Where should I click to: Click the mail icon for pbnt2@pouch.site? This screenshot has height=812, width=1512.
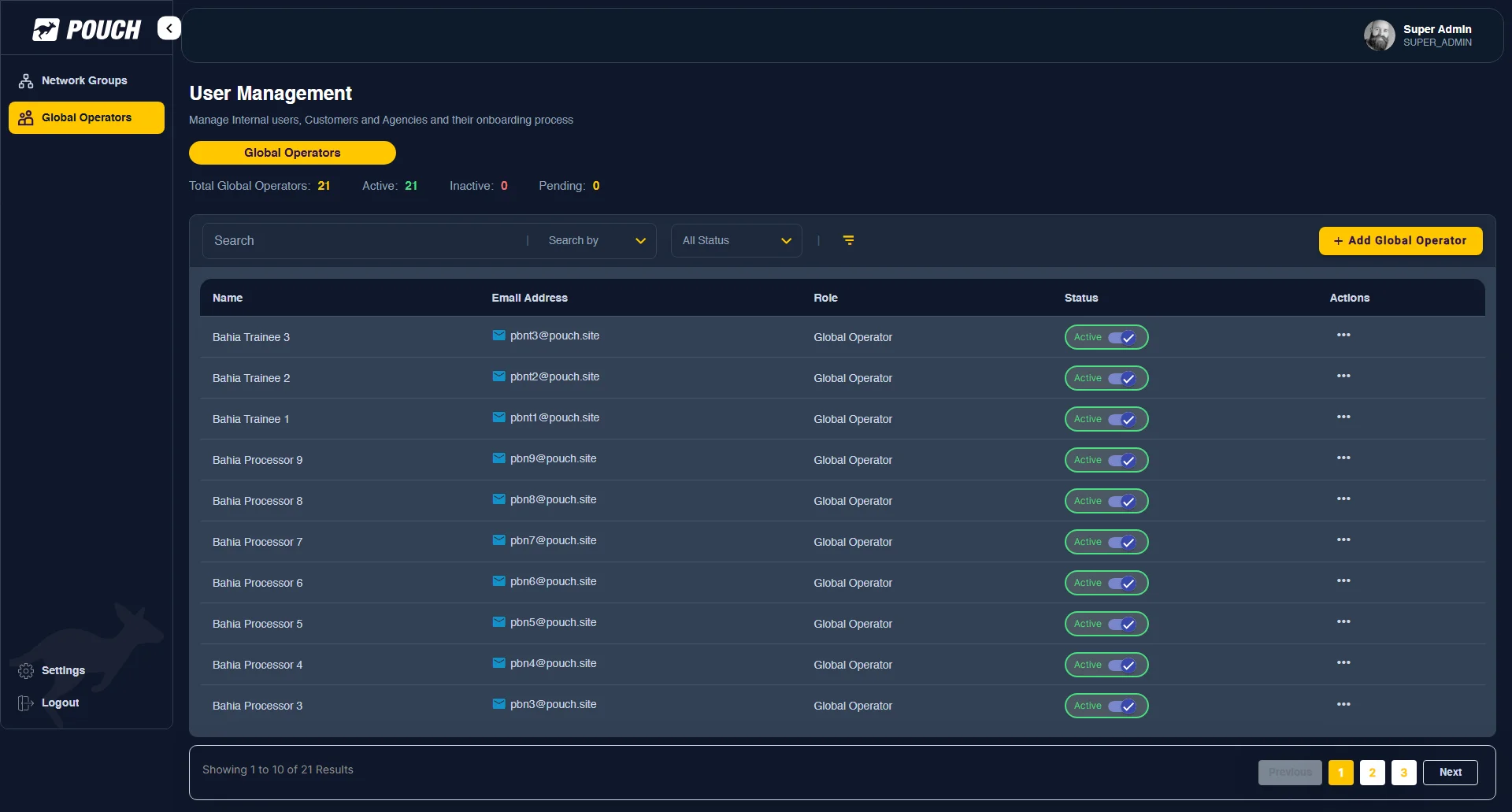point(498,376)
